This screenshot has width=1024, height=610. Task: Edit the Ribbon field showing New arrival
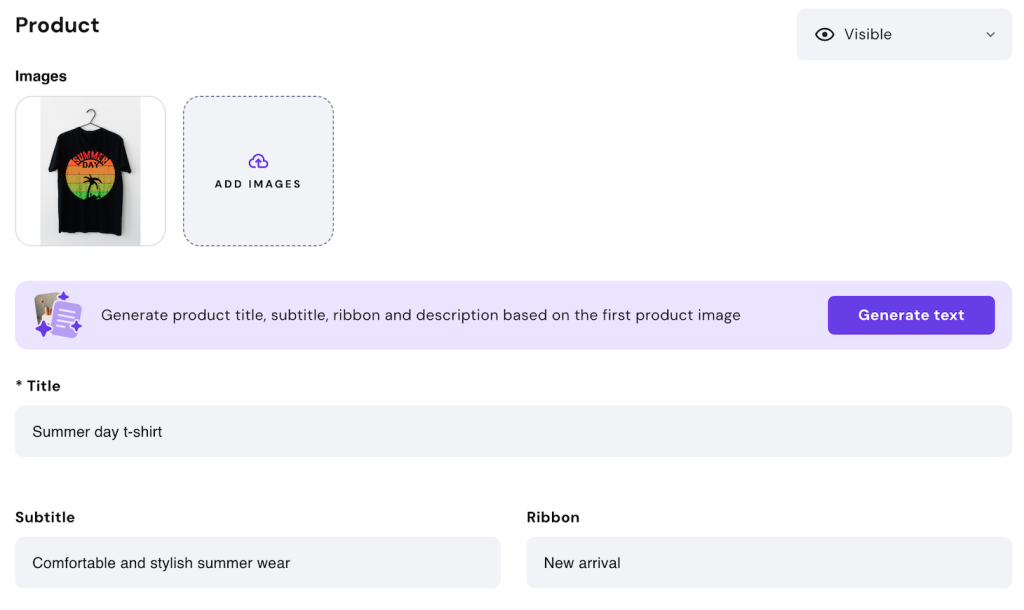pyautogui.click(x=768, y=563)
